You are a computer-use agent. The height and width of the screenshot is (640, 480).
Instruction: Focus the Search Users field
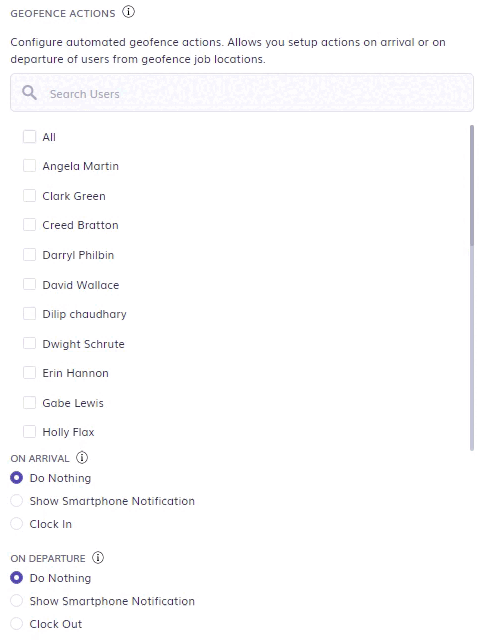click(x=242, y=93)
